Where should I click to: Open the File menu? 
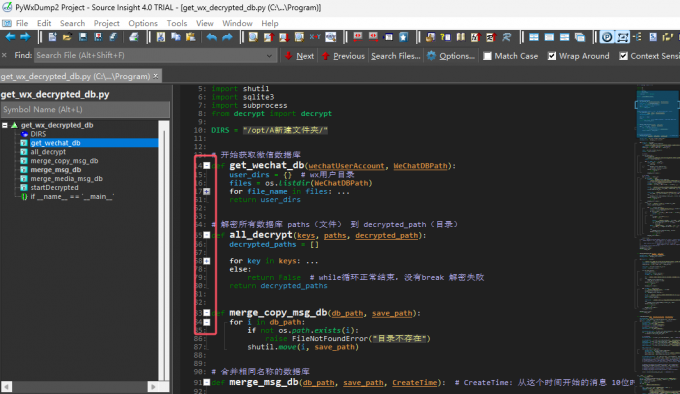pos(22,23)
